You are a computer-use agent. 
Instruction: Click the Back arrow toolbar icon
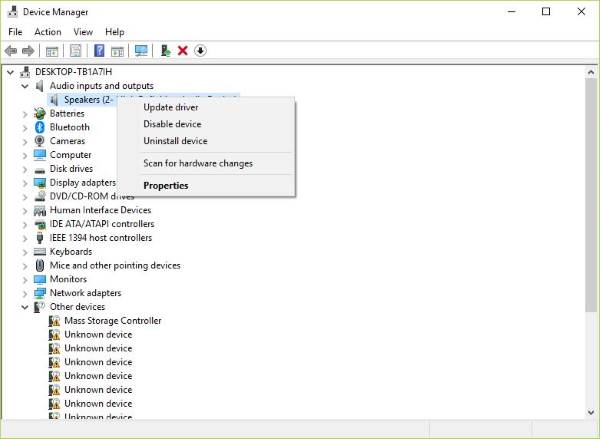[11, 51]
